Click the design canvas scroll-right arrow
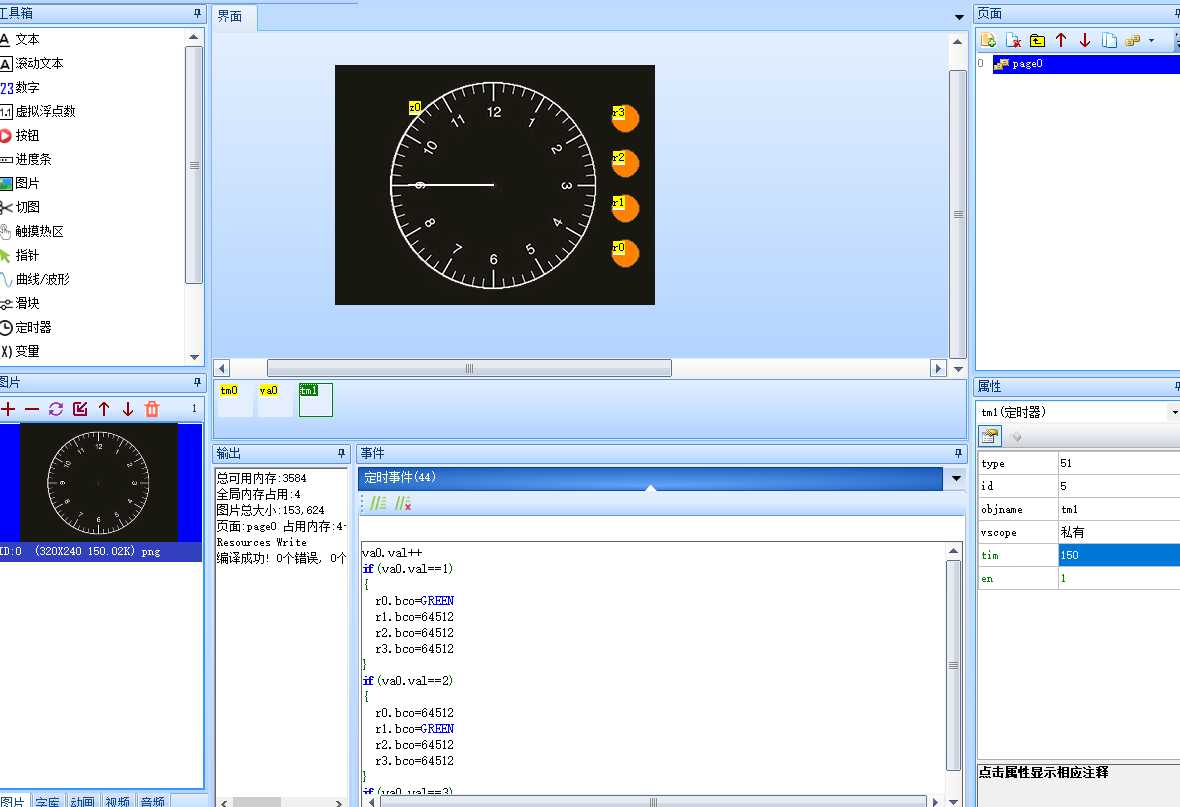This screenshot has height=807, width=1180. (938, 368)
